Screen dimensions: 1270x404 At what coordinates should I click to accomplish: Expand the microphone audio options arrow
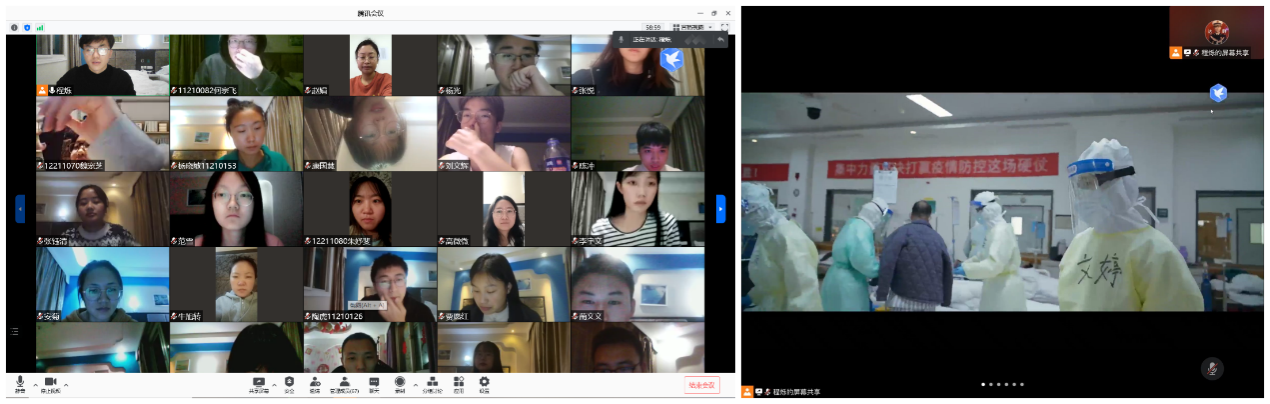point(35,384)
